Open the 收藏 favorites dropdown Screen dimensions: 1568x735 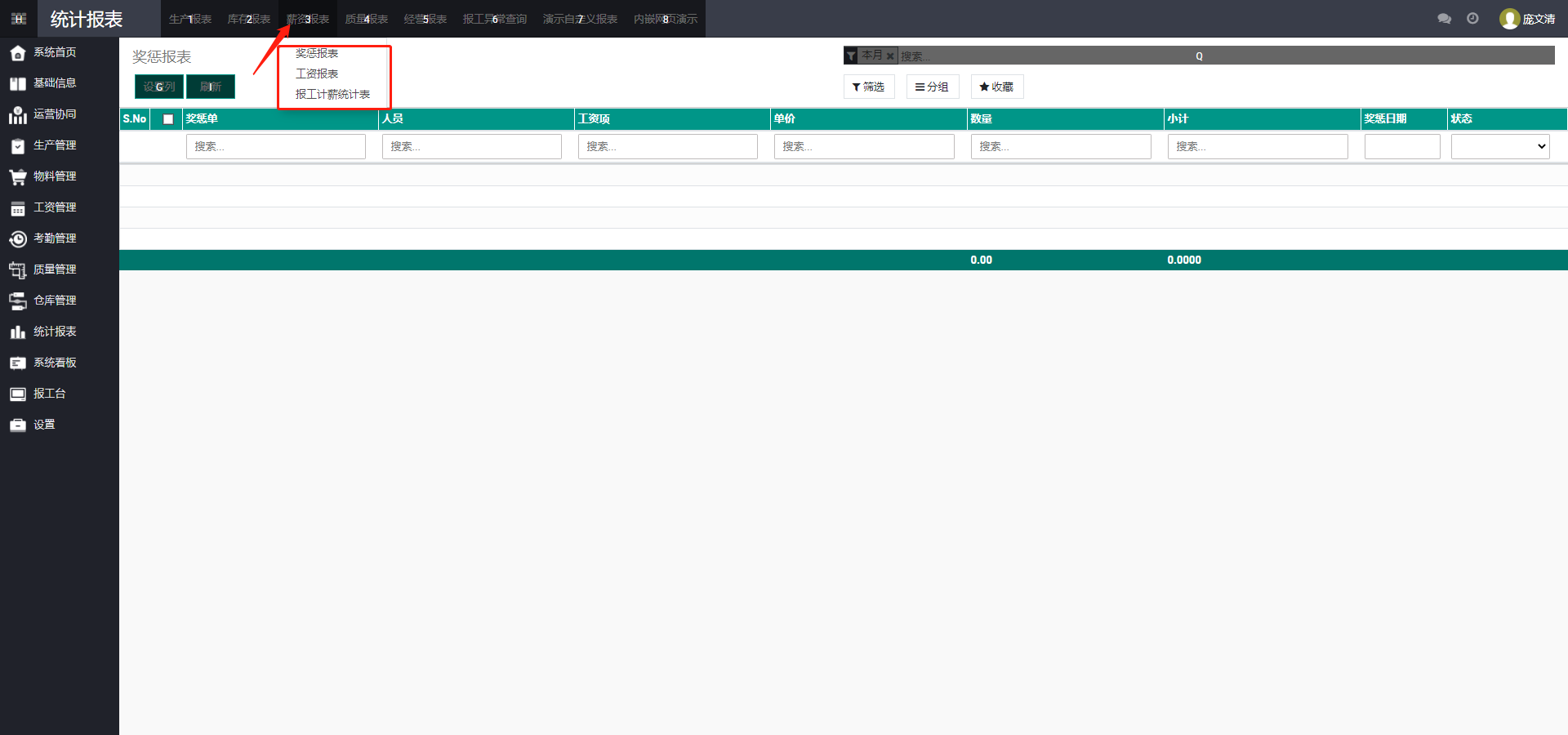tap(996, 87)
